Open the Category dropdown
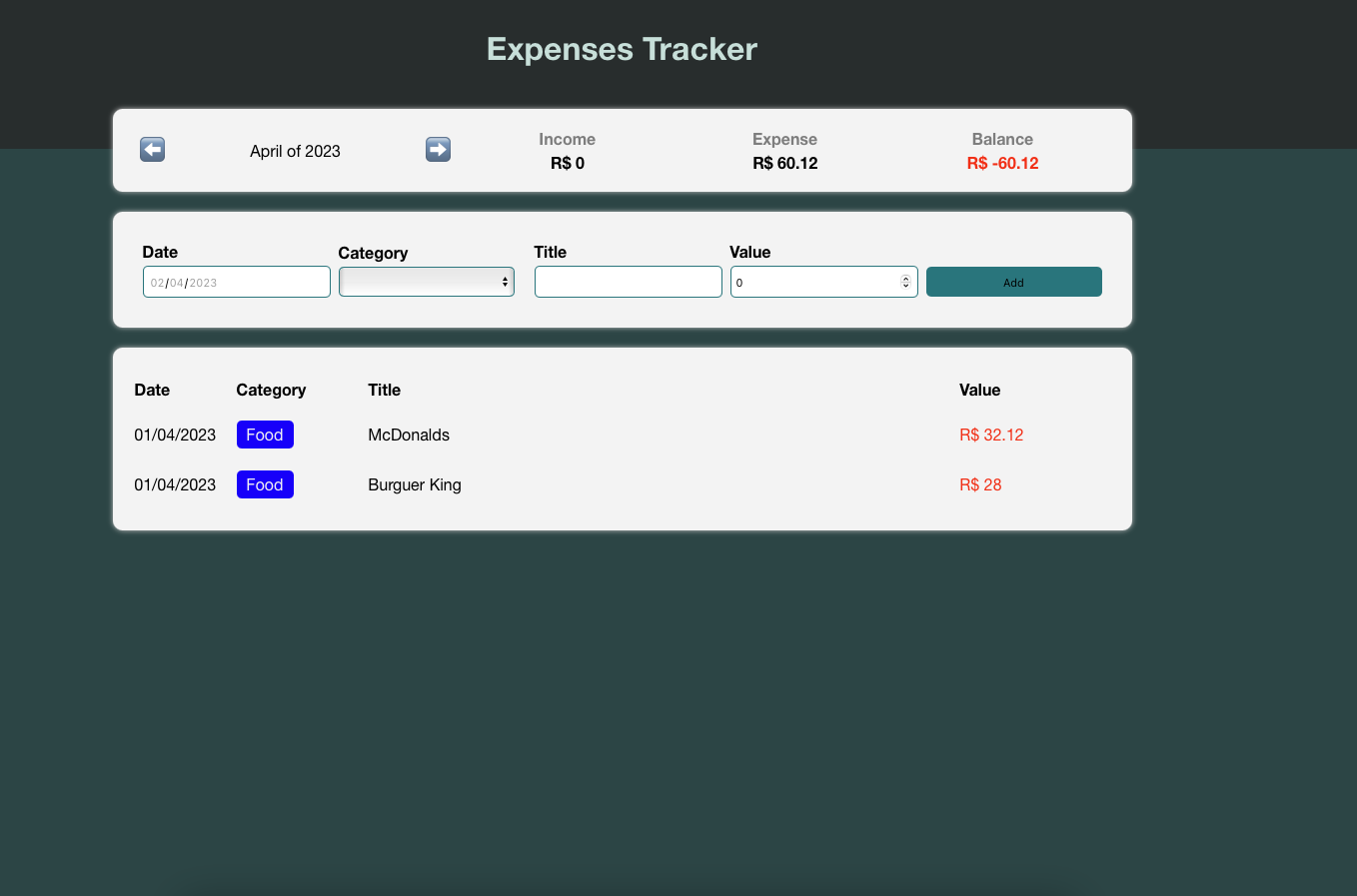Image resolution: width=1357 pixels, height=896 pixels. coord(426,283)
